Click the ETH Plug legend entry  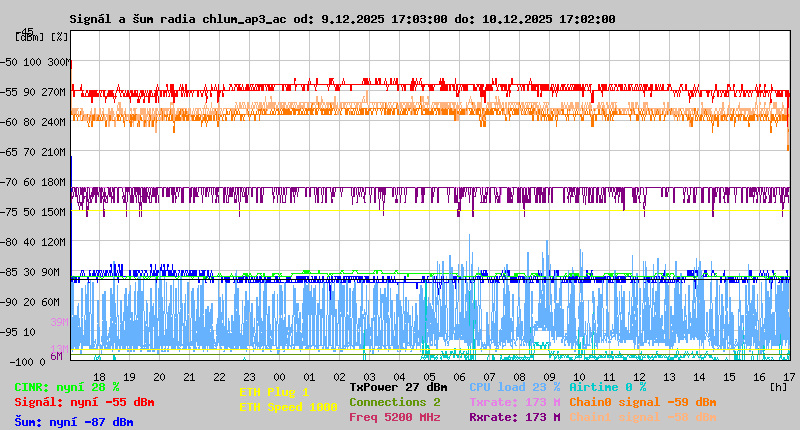click(274, 392)
